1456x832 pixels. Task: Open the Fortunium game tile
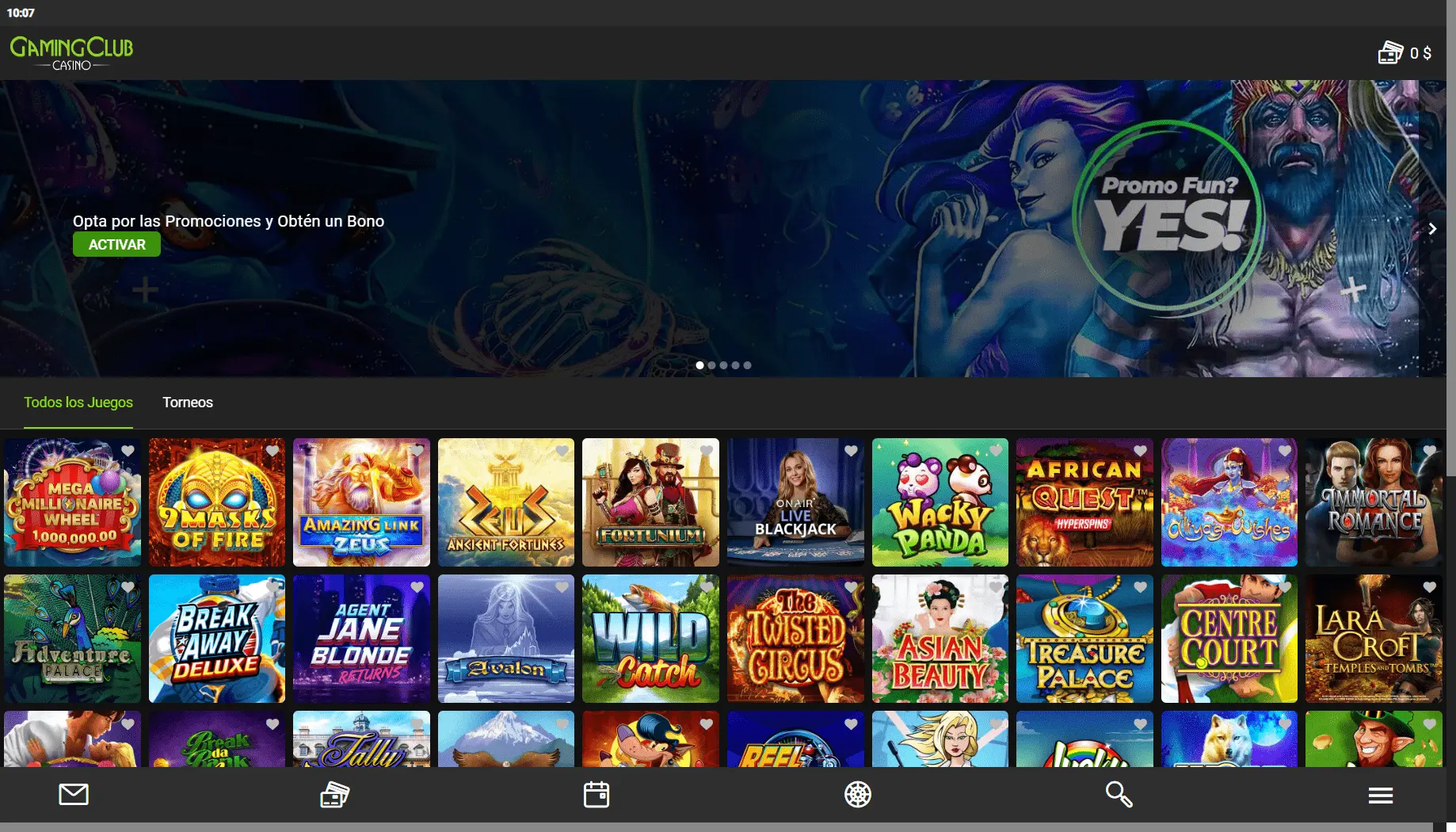(x=650, y=502)
